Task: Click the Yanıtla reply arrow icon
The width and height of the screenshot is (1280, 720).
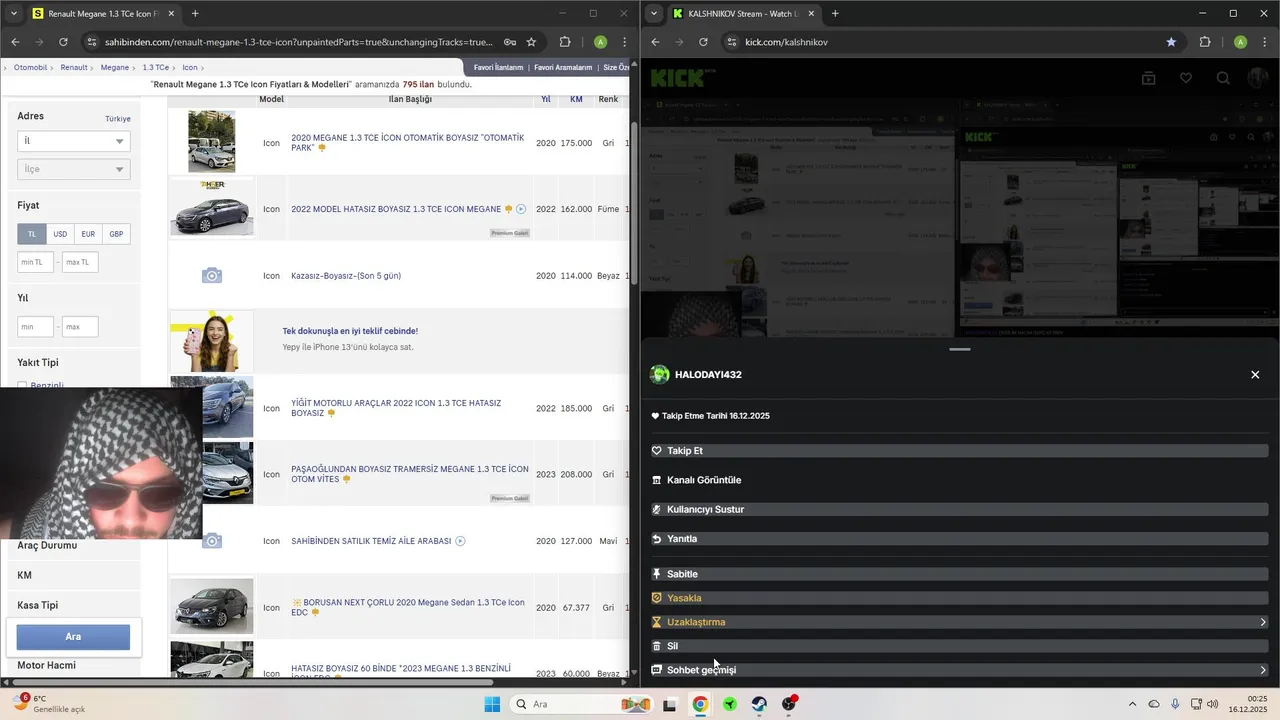Action: (x=657, y=539)
